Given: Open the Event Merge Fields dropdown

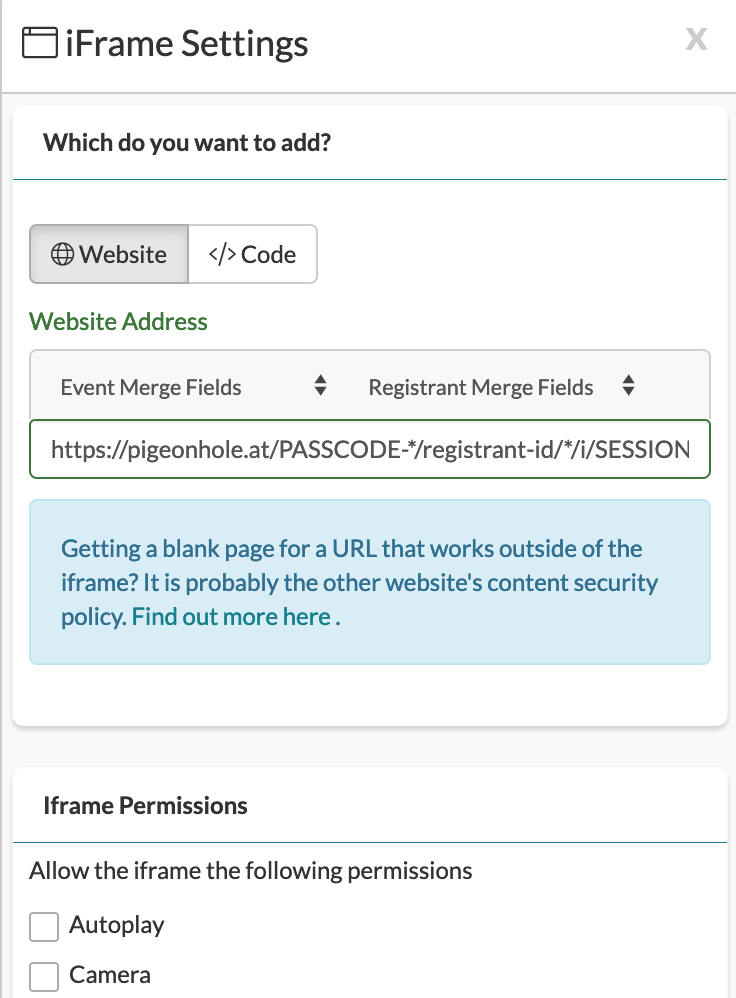Looking at the screenshot, I should click(190, 387).
